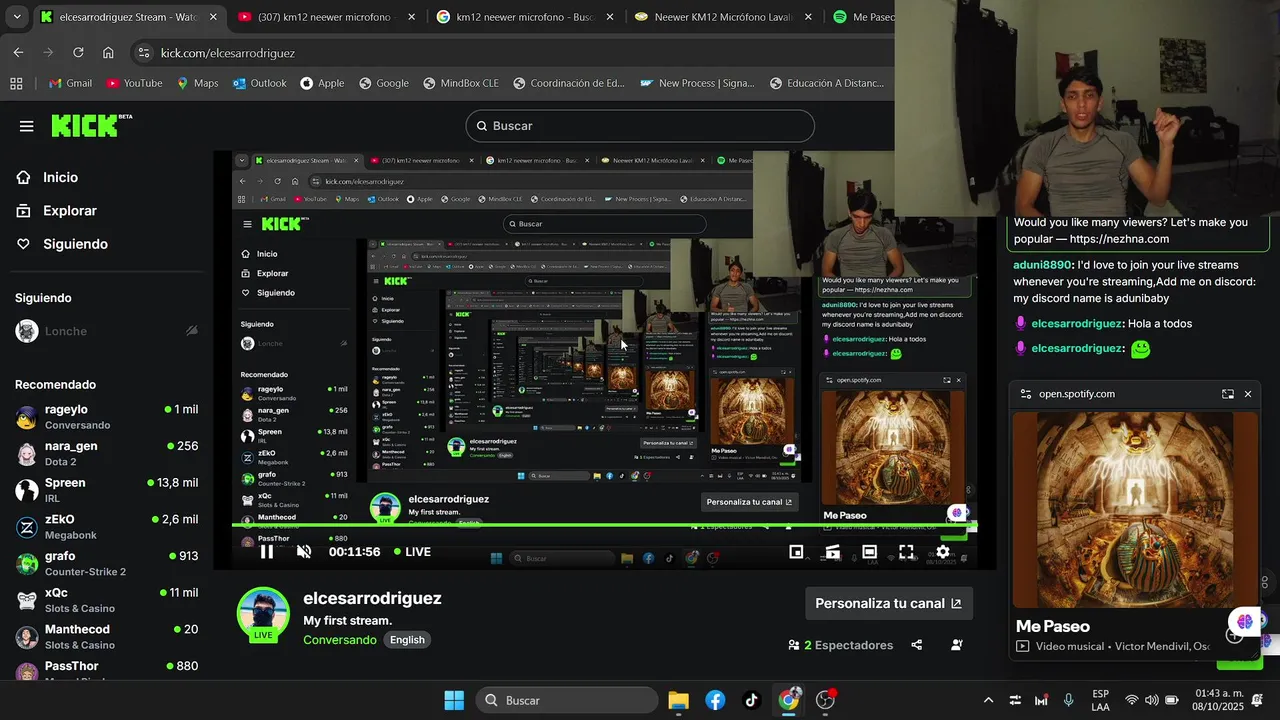The height and width of the screenshot is (720, 1280).
Task: Toggle notifications for Lonche channel
Action: tap(191, 331)
